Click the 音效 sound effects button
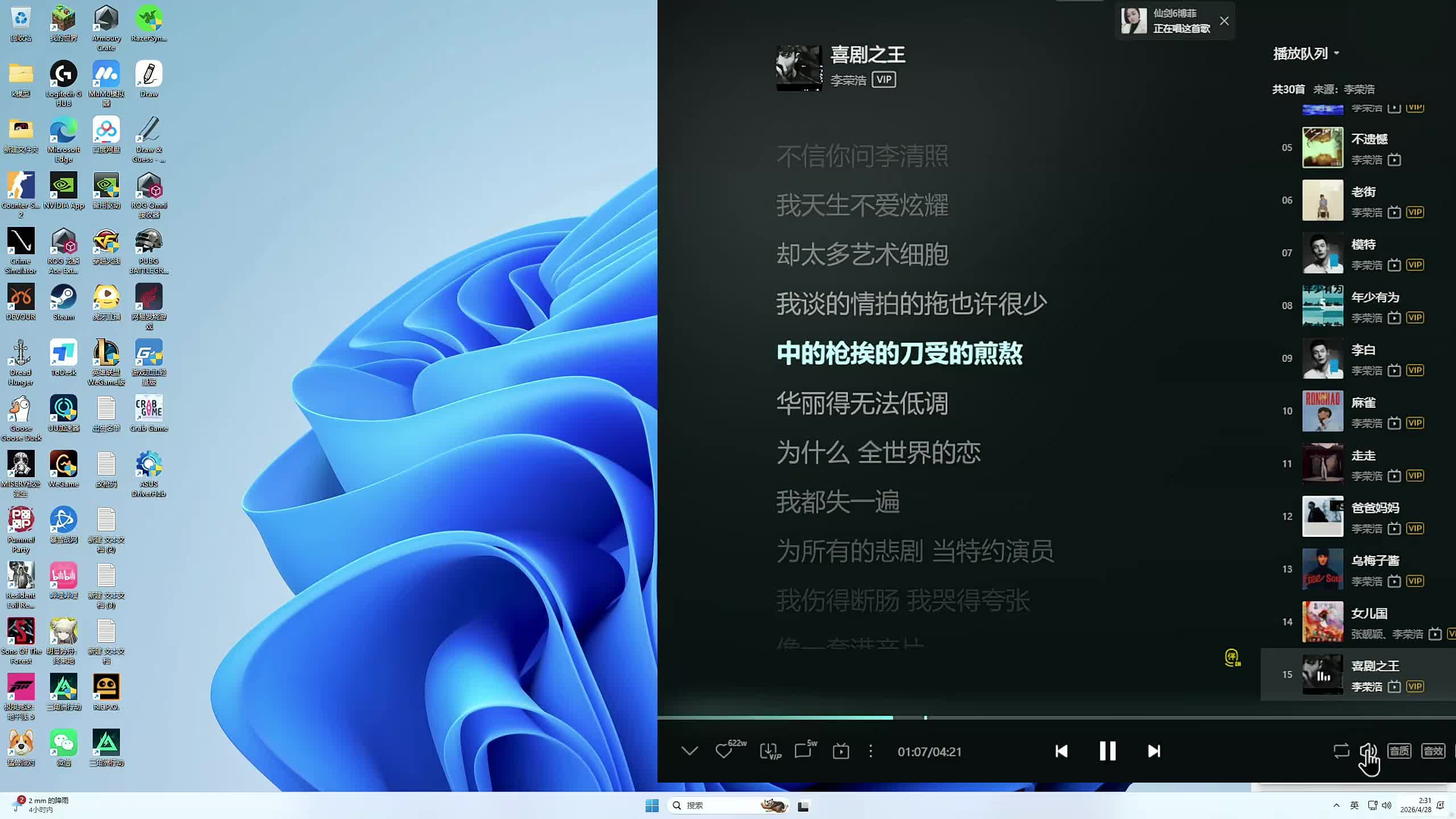The width and height of the screenshot is (1456, 819). [1433, 751]
